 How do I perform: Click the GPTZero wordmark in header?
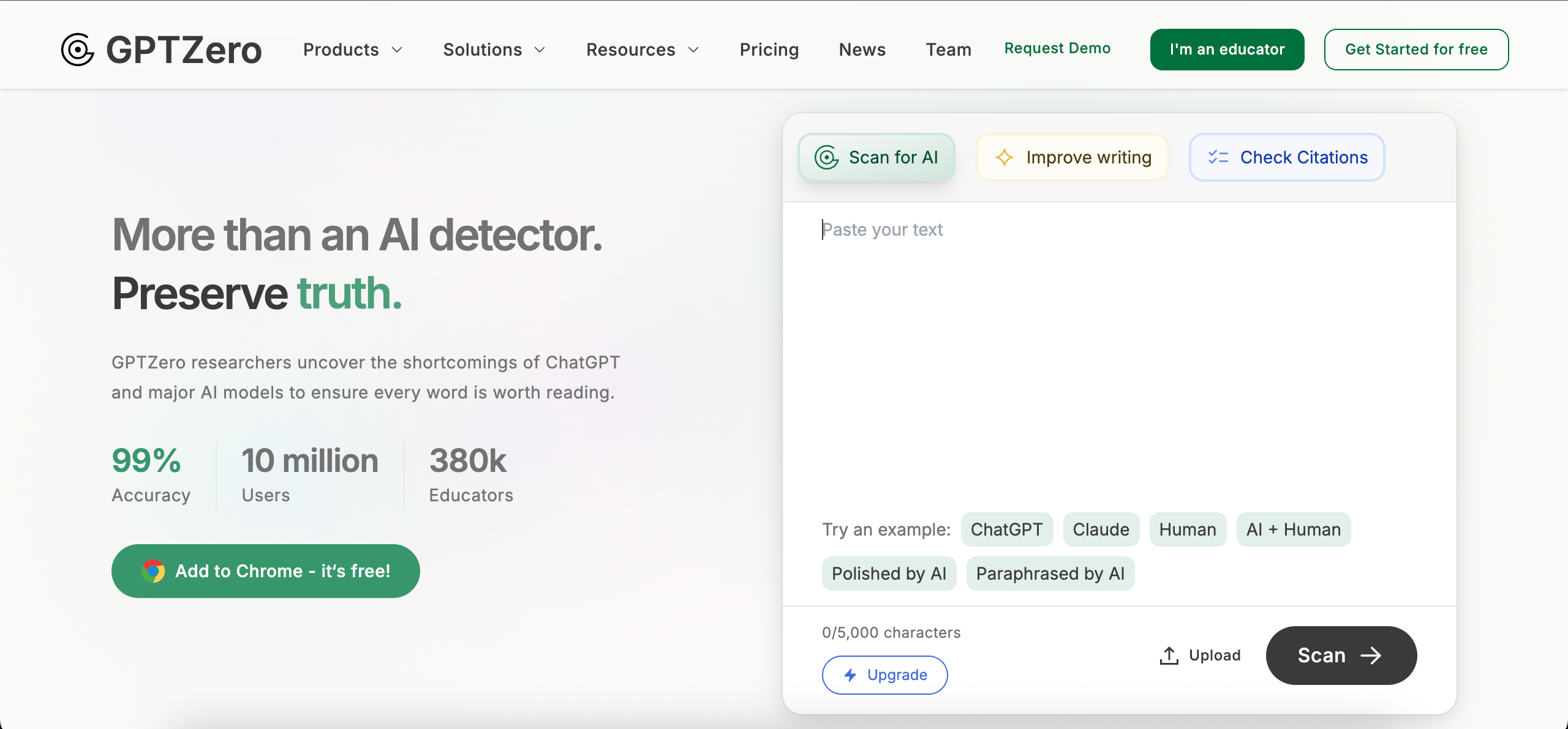(184, 50)
